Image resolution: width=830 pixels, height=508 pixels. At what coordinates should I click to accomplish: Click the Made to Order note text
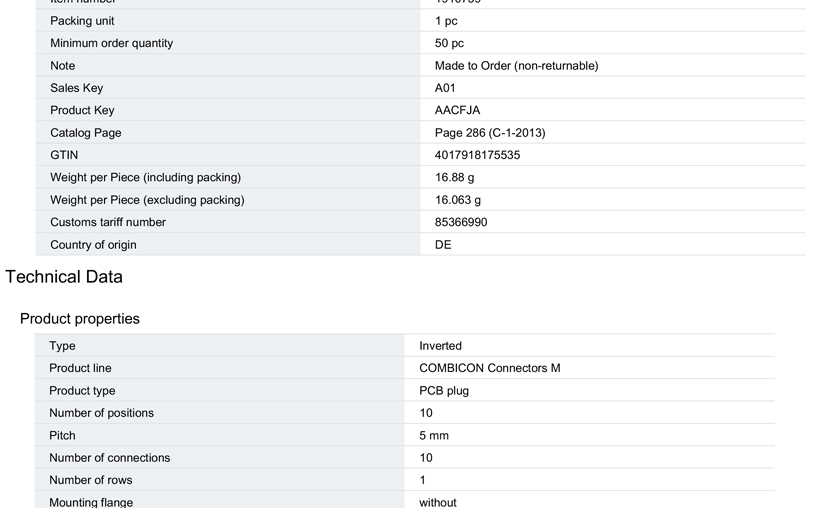516,66
